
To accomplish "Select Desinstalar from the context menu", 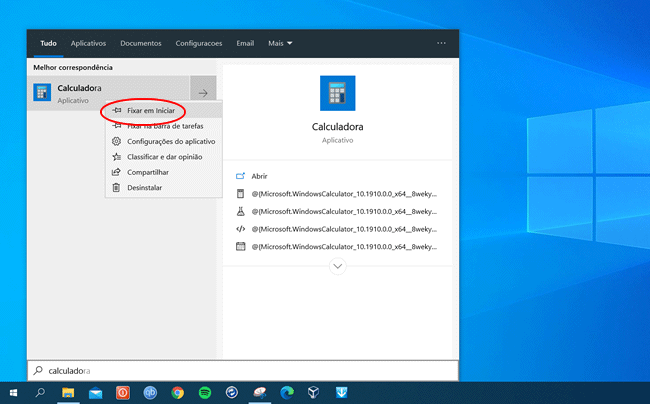I will (144, 187).
